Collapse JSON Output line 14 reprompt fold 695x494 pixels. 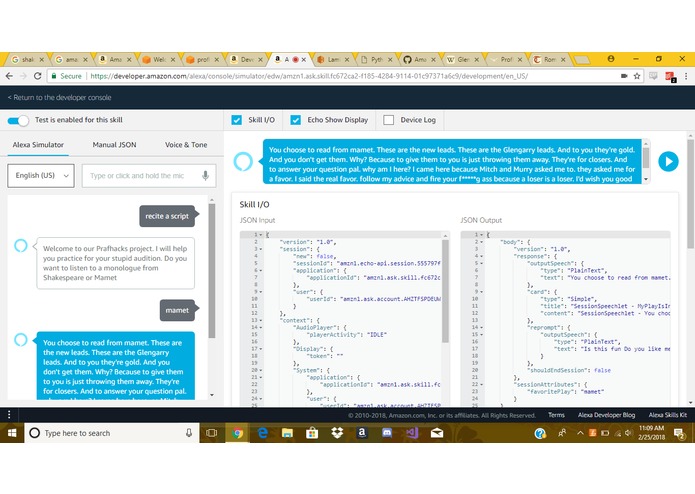pos(482,327)
